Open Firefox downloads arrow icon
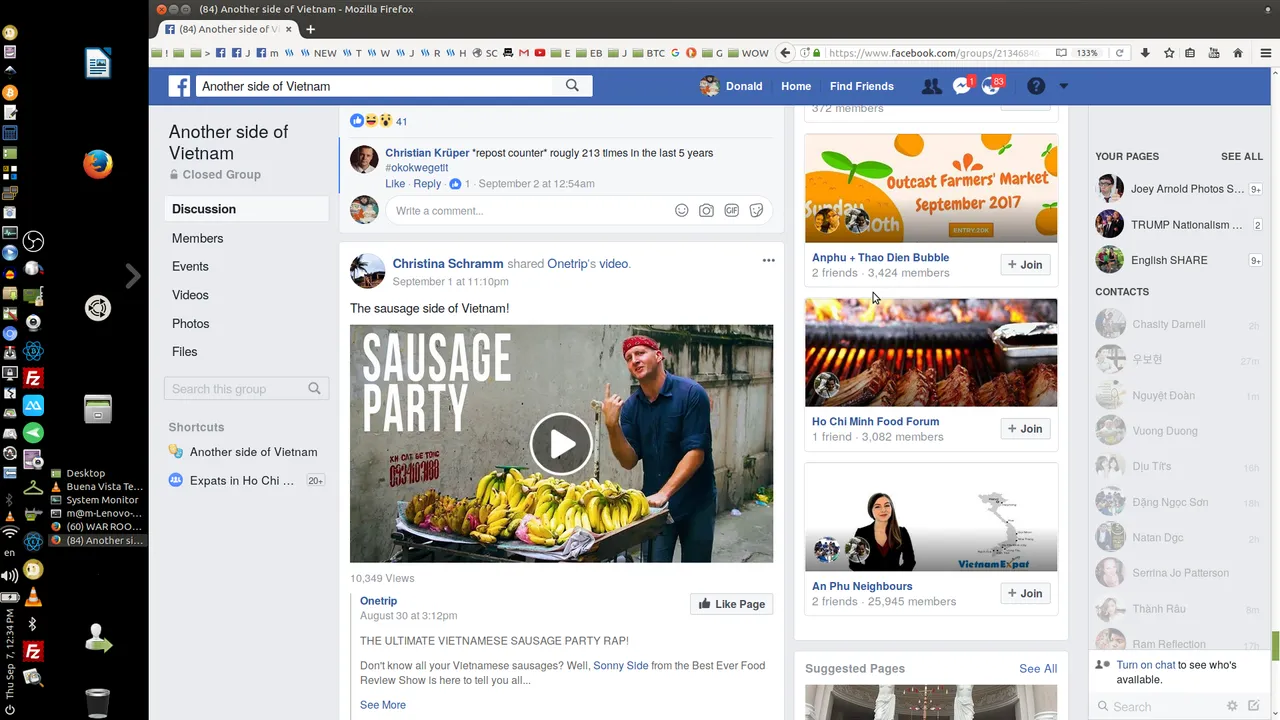 point(1145,53)
